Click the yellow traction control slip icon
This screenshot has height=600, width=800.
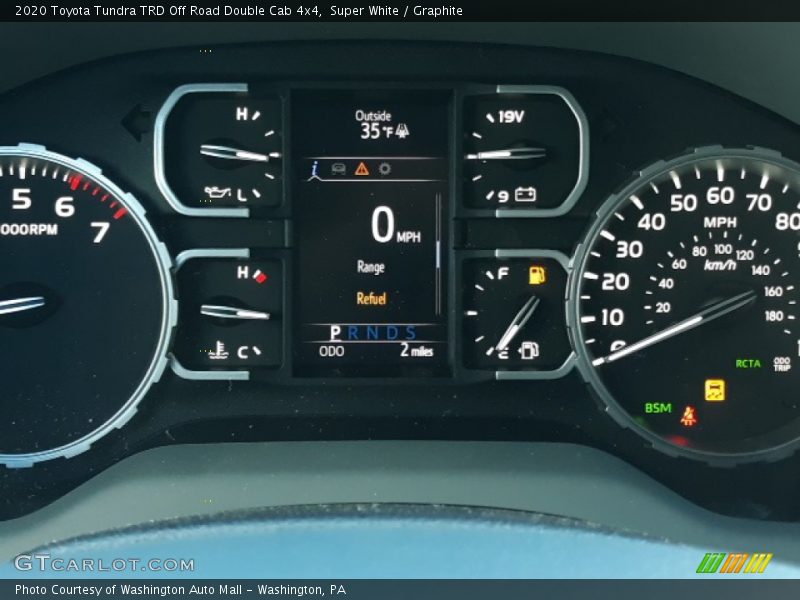tap(715, 390)
